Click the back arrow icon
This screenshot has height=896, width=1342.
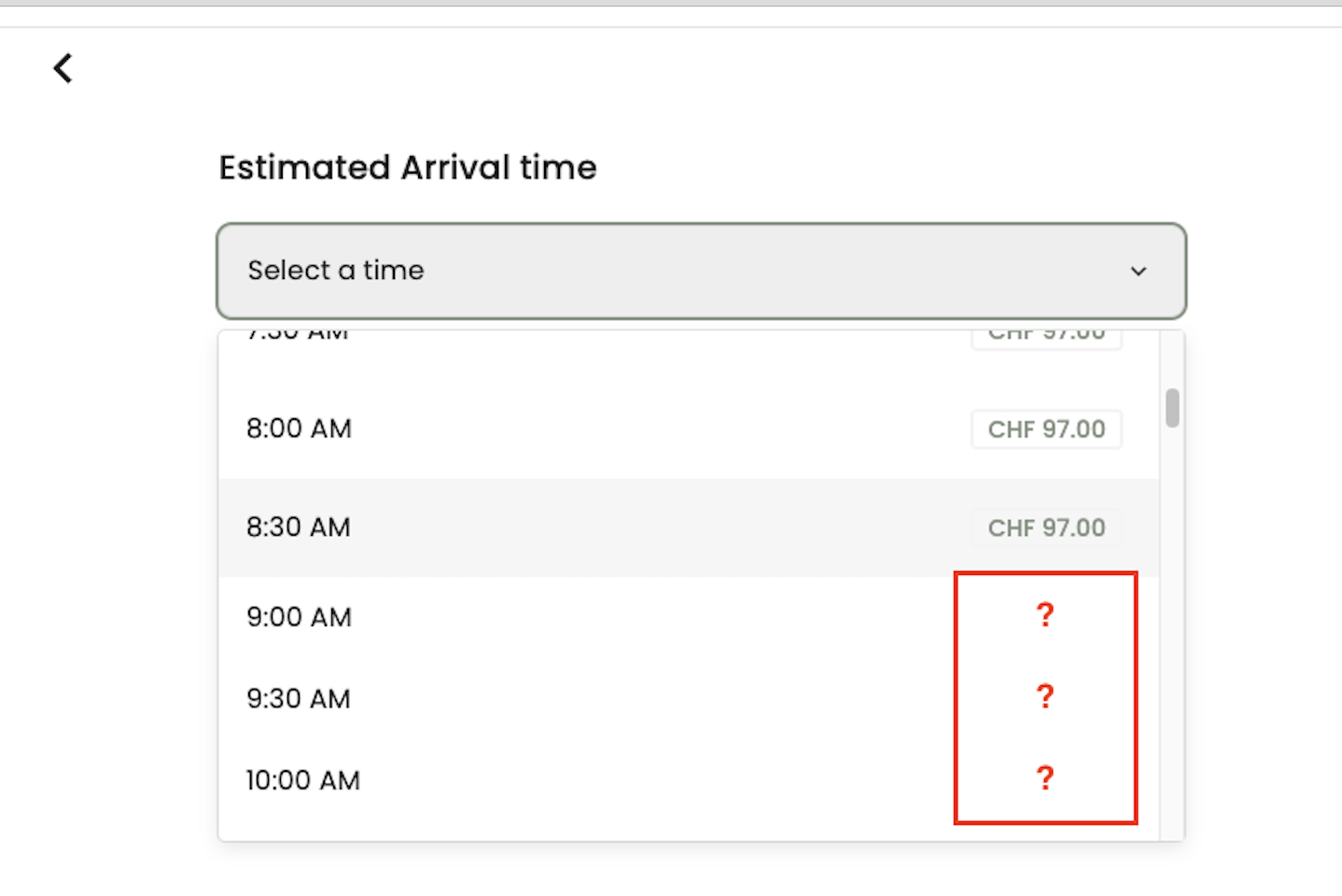pyautogui.click(x=63, y=68)
